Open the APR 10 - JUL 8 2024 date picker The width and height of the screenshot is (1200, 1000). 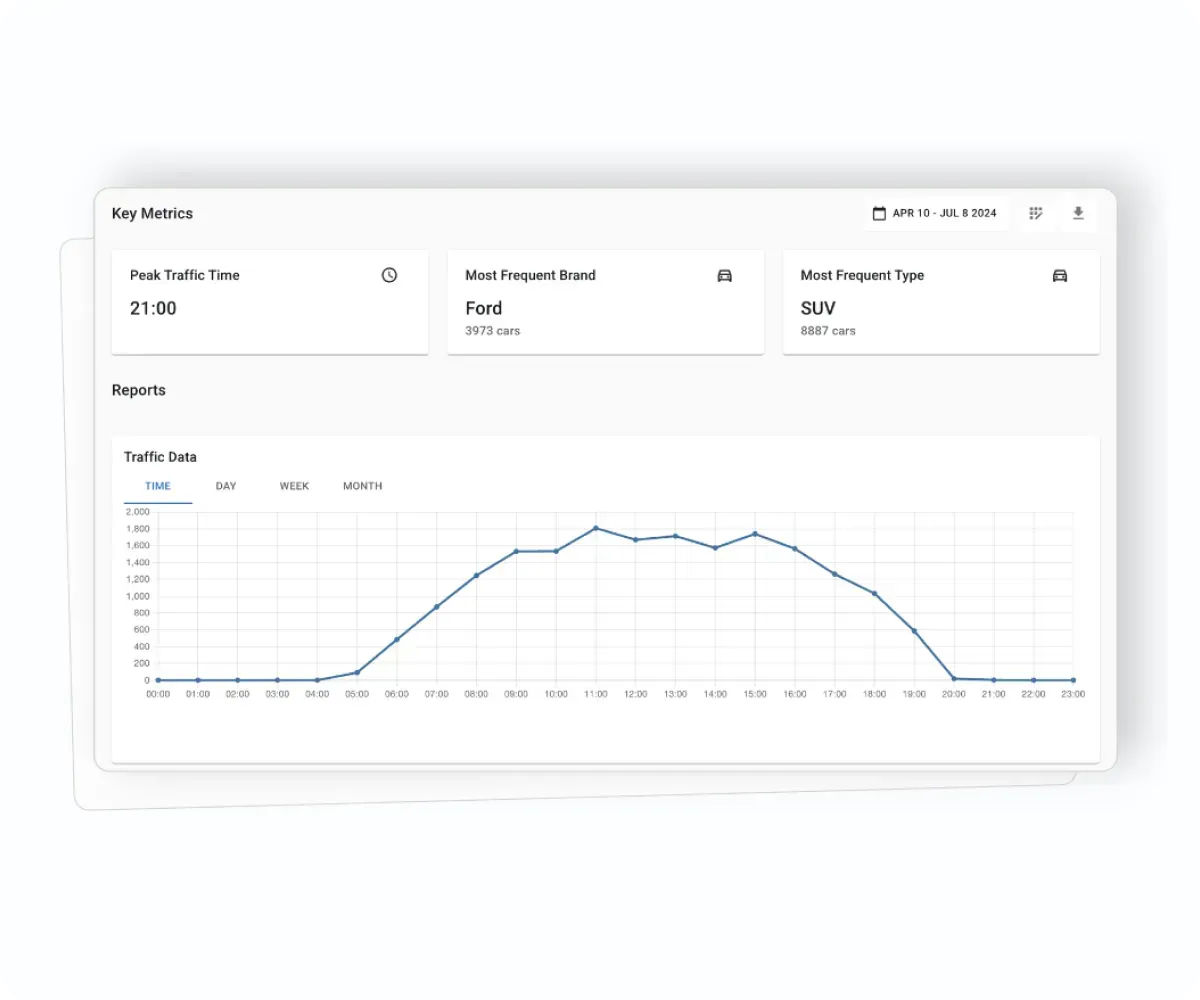tap(936, 213)
